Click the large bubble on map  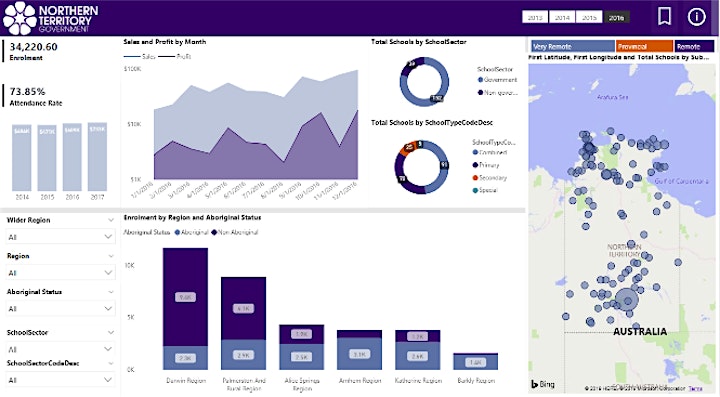click(x=626, y=300)
